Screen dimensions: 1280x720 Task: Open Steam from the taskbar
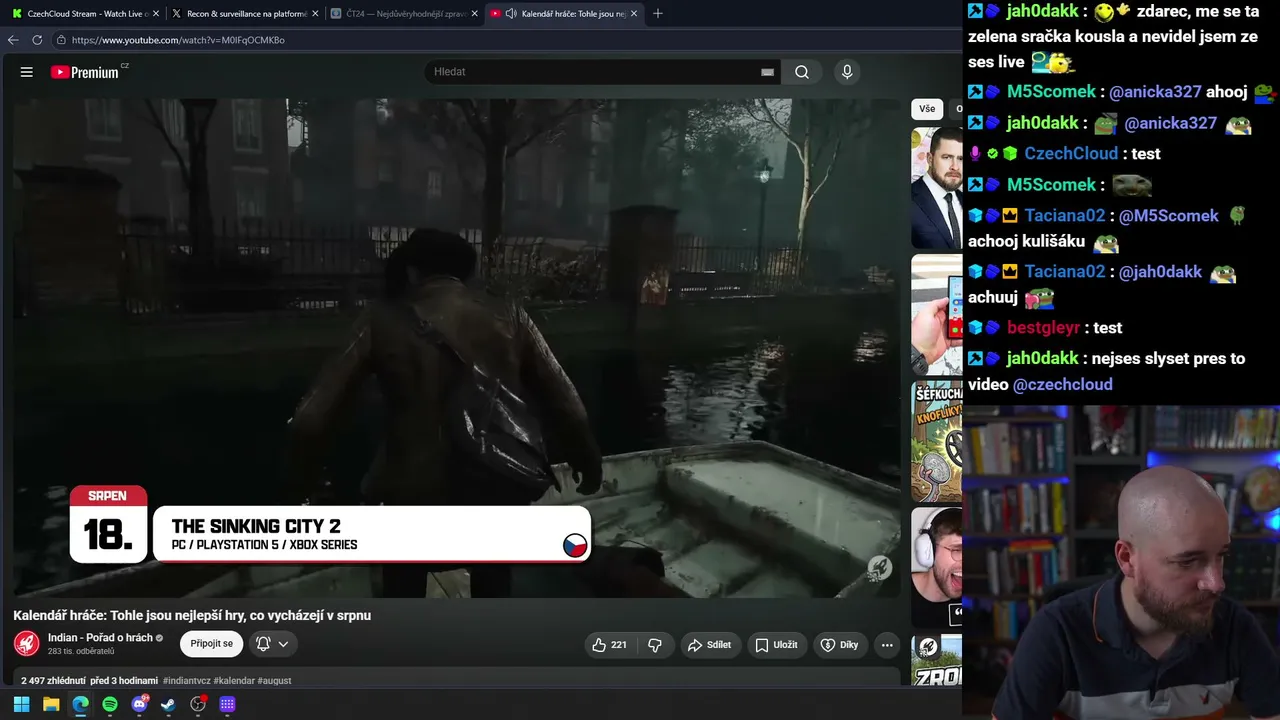pos(168,704)
